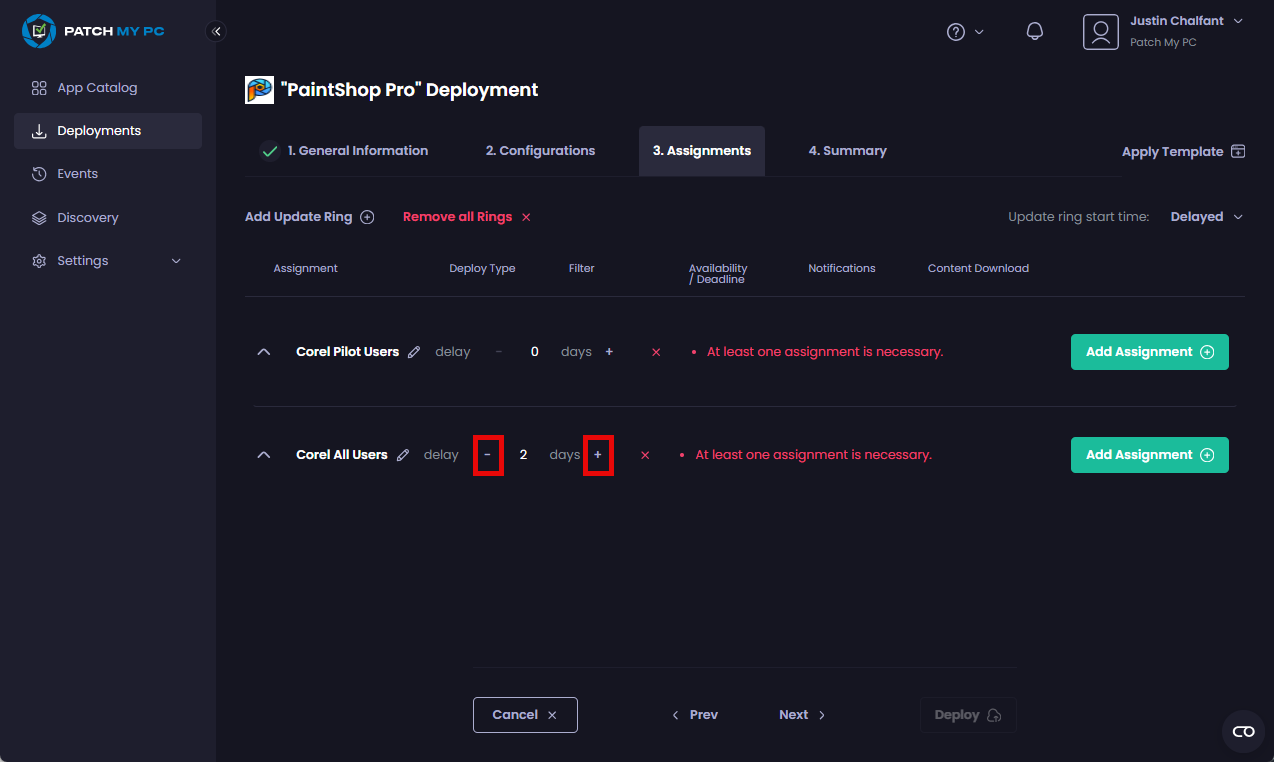Open the notification bell
This screenshot has width=1274, height=762.
click(1034, 31)
